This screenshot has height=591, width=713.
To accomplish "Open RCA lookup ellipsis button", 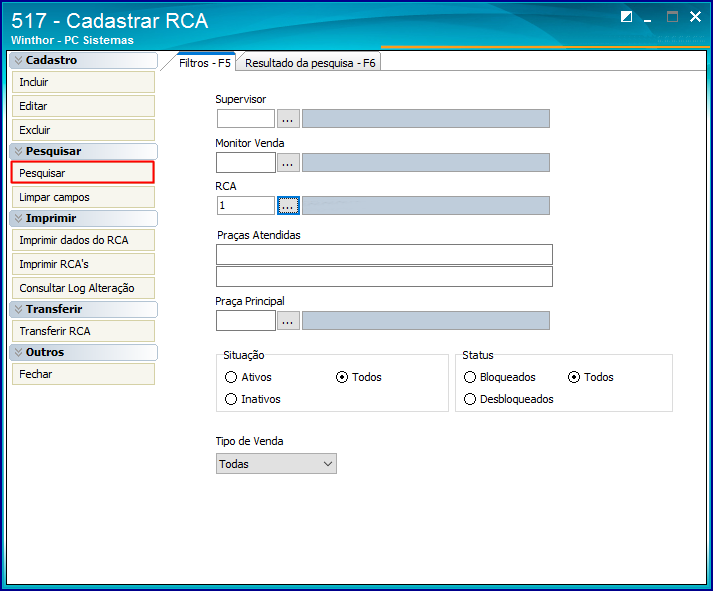I will click(x=288, y=205).
